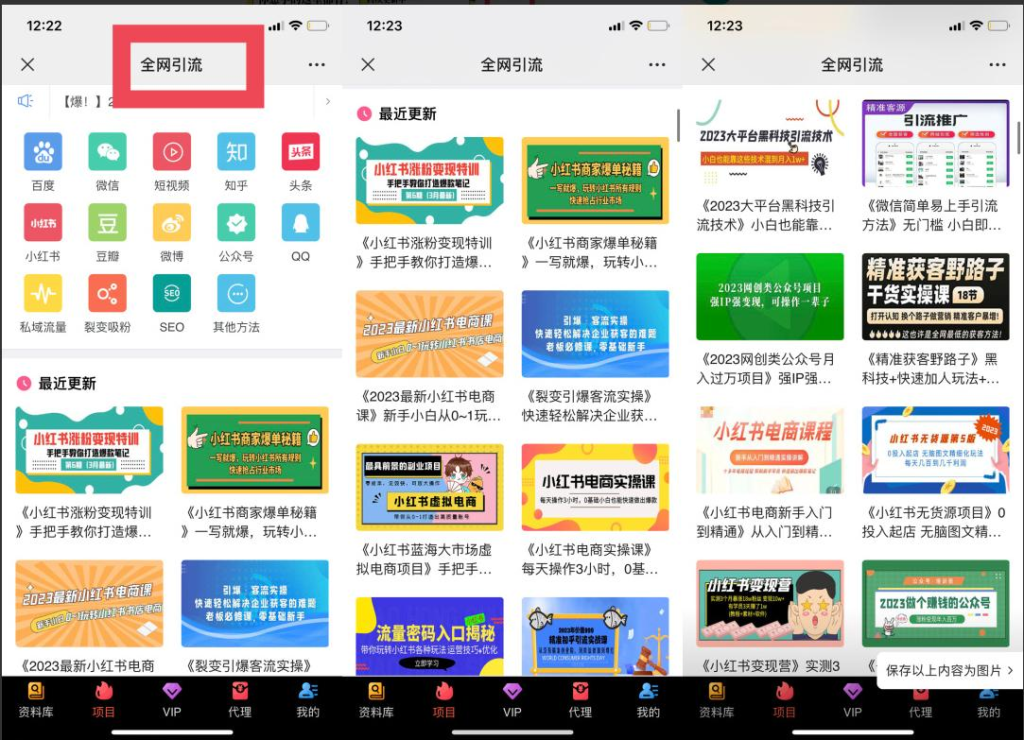Viewport: 1024px width, 740px height.
Task: Switch to VIP tab in middle screen
Action: pos(512,700)
